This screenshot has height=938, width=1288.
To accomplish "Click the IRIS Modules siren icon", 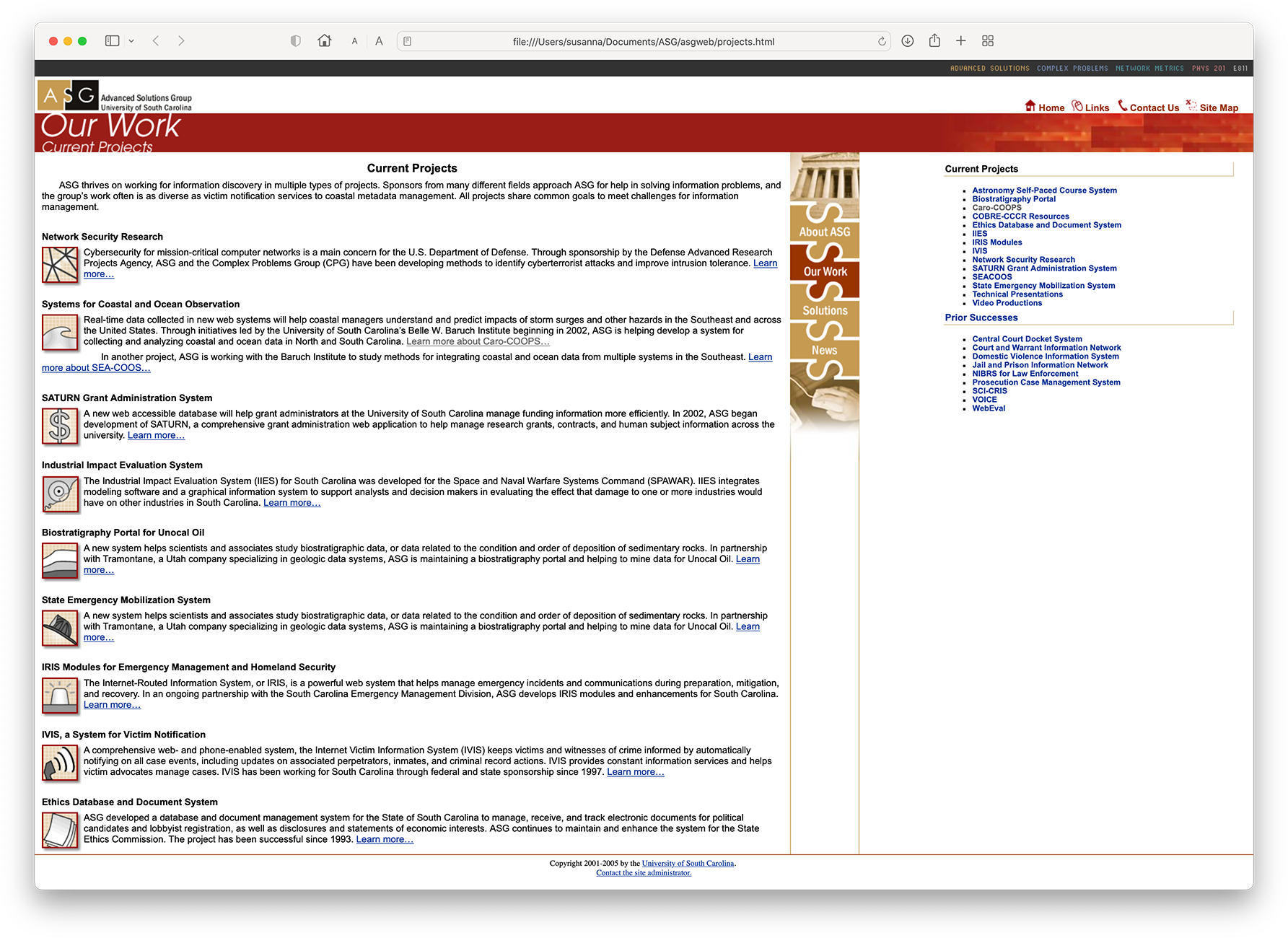I will pyautogui.click(x=60, y=696).
